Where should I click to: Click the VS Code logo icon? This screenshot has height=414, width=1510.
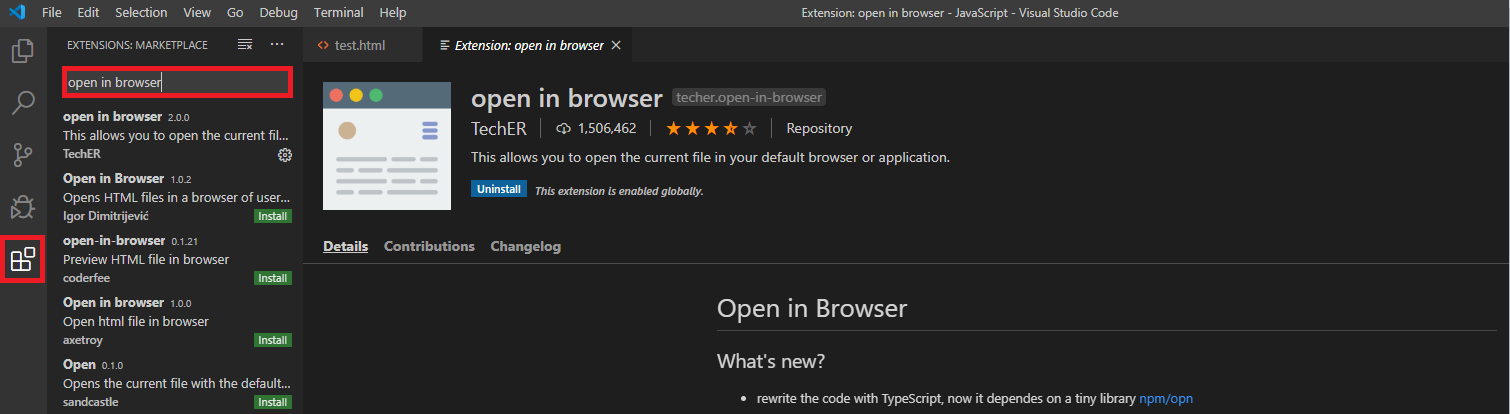point(17,13)
